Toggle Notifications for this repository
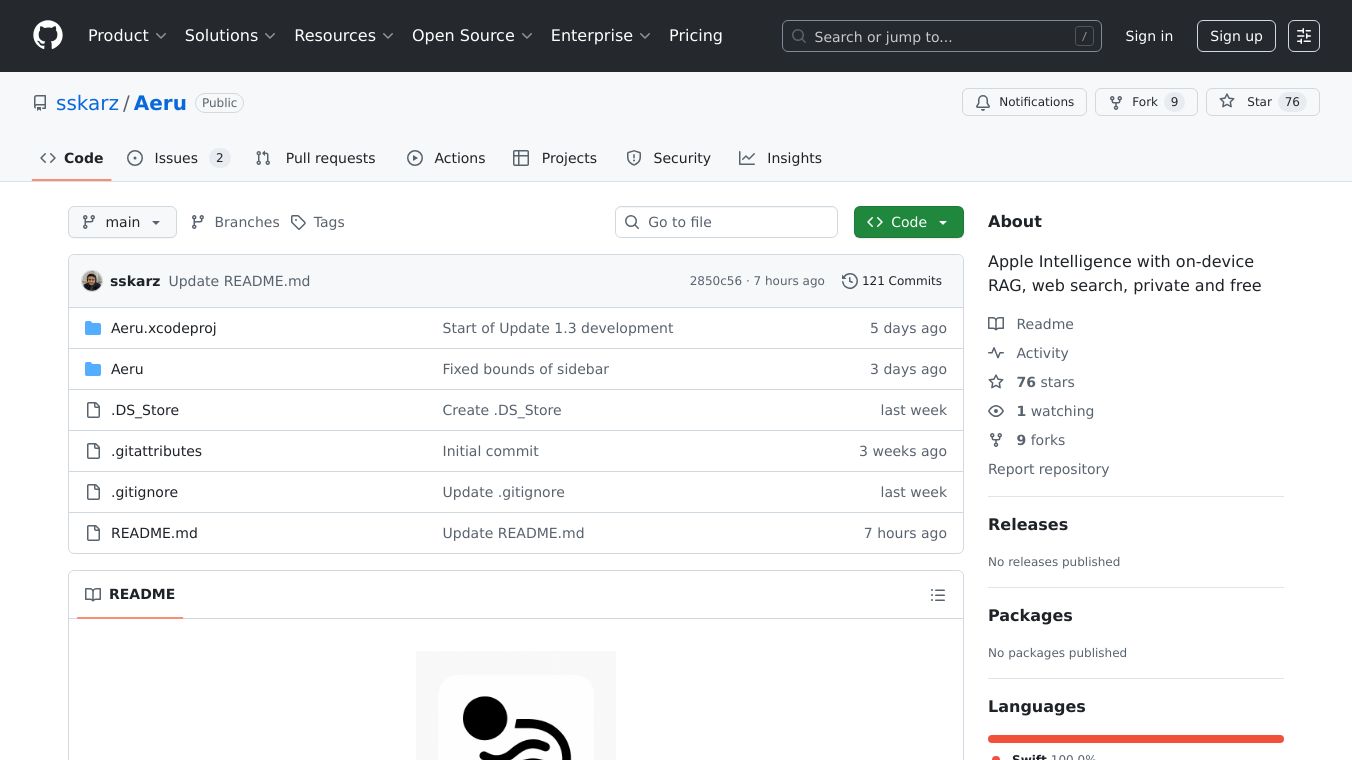Image resolution: width=1352 pixels, height=760 pixels. [1024, 102]
